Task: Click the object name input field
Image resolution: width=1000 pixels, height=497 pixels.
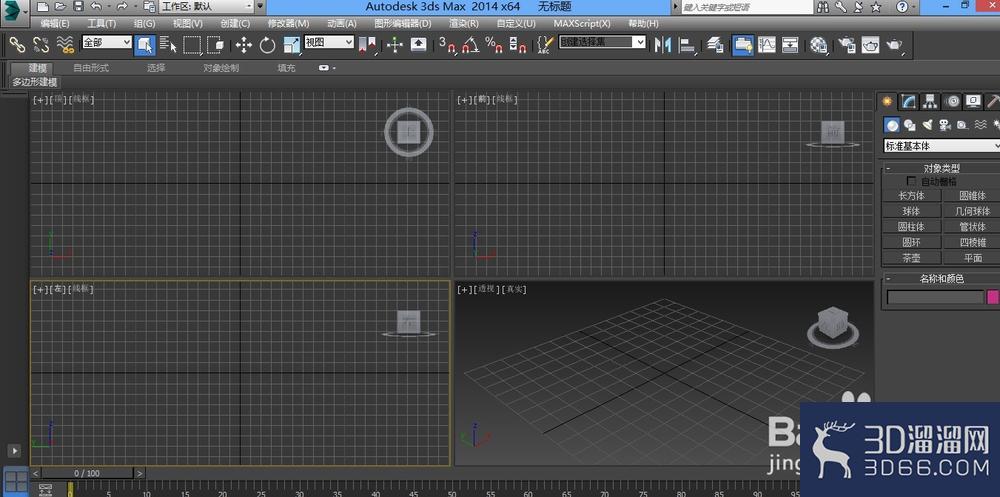Action: (935, 297)
